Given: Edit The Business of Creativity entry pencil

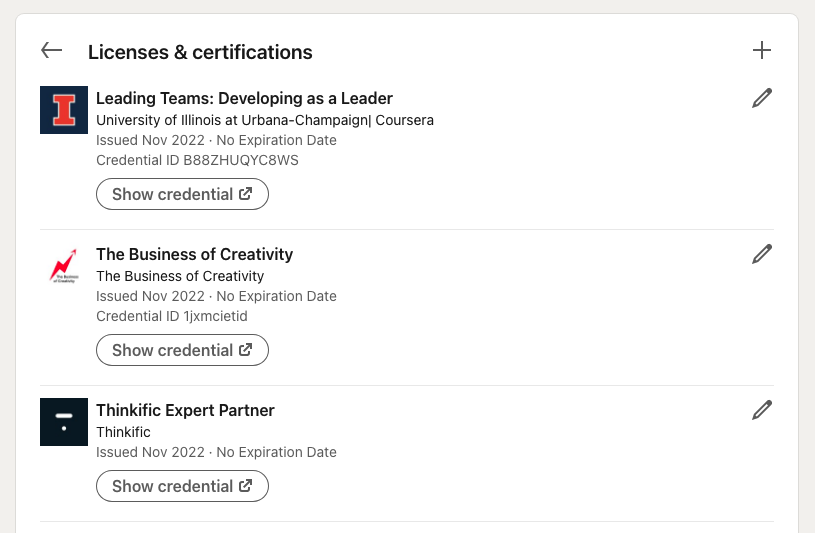Looking at the screenshot, I should tap(761, 254).
